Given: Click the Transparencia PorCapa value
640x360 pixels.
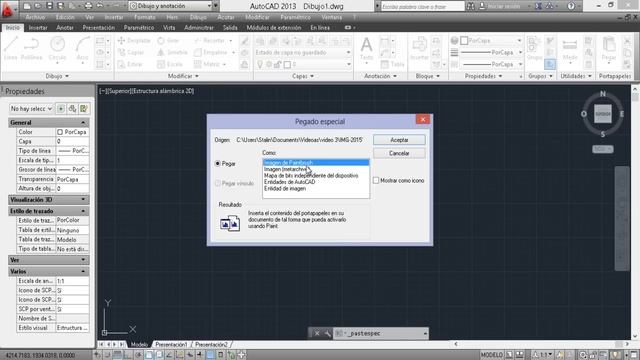Looking at the screenshot, I should point(72,179).
